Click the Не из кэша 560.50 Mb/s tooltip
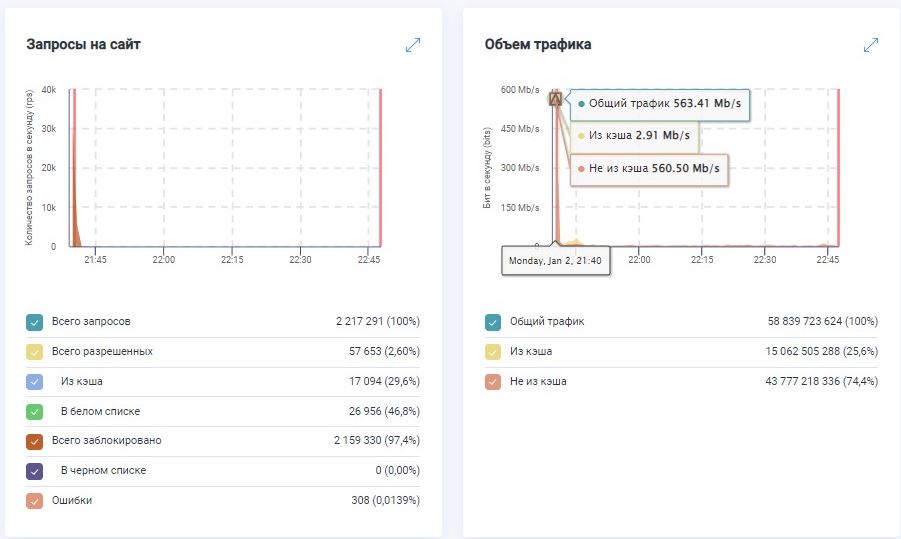 [649, 169]
